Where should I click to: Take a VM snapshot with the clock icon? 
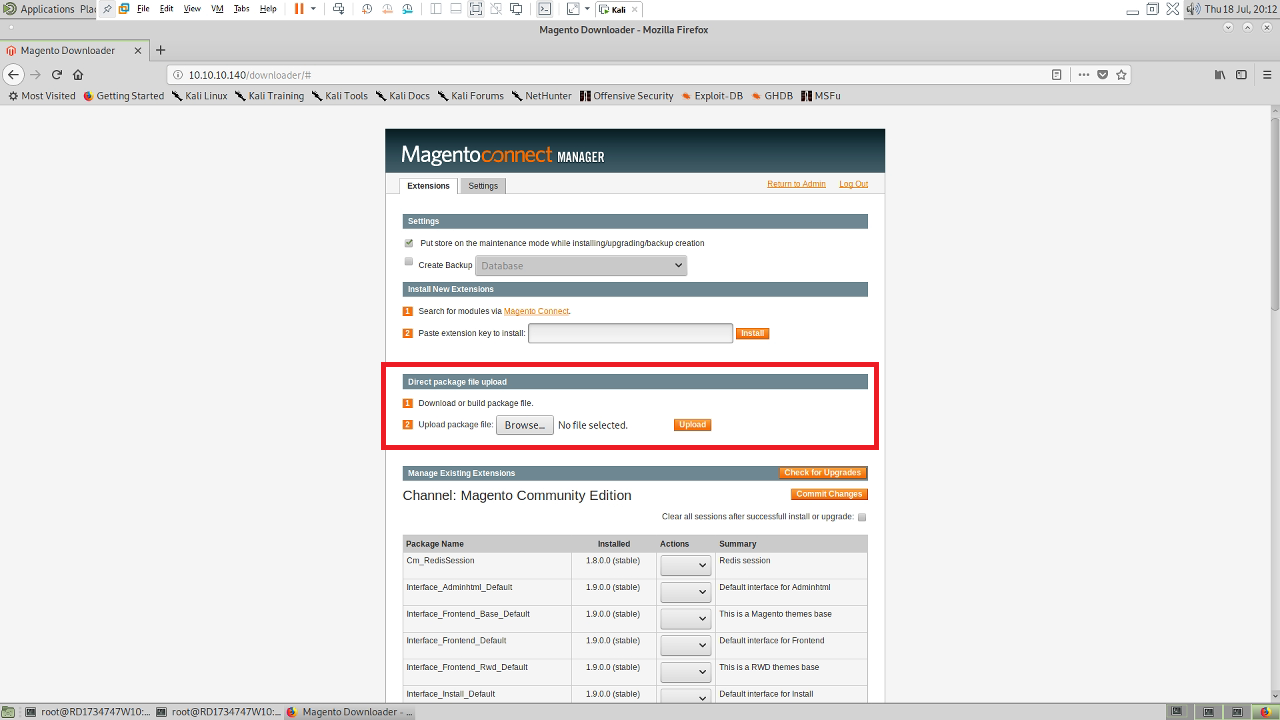pyautogui.click(x=367, y=8)
